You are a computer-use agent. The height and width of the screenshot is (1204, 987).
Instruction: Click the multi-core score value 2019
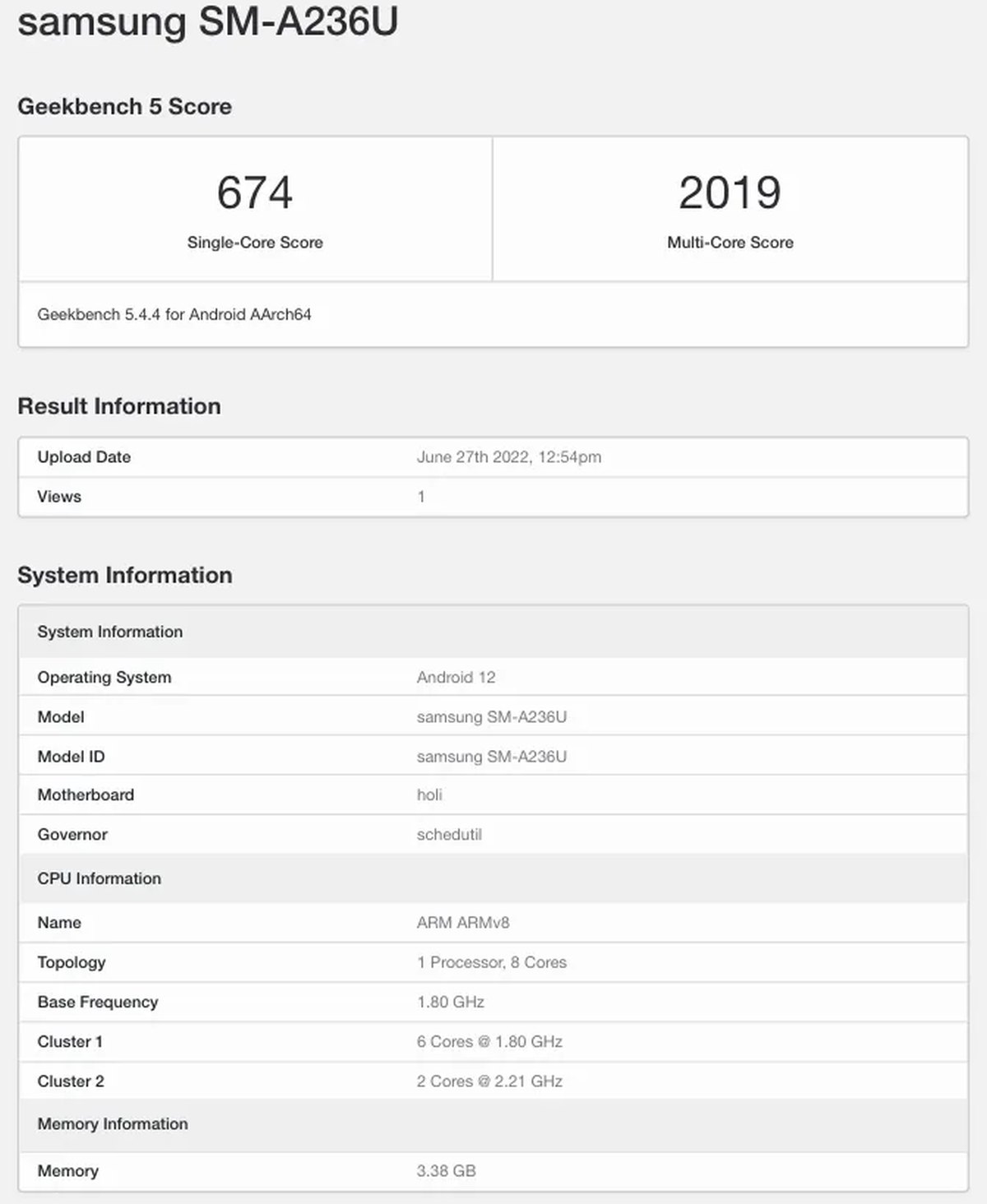[x=730, y=193]
